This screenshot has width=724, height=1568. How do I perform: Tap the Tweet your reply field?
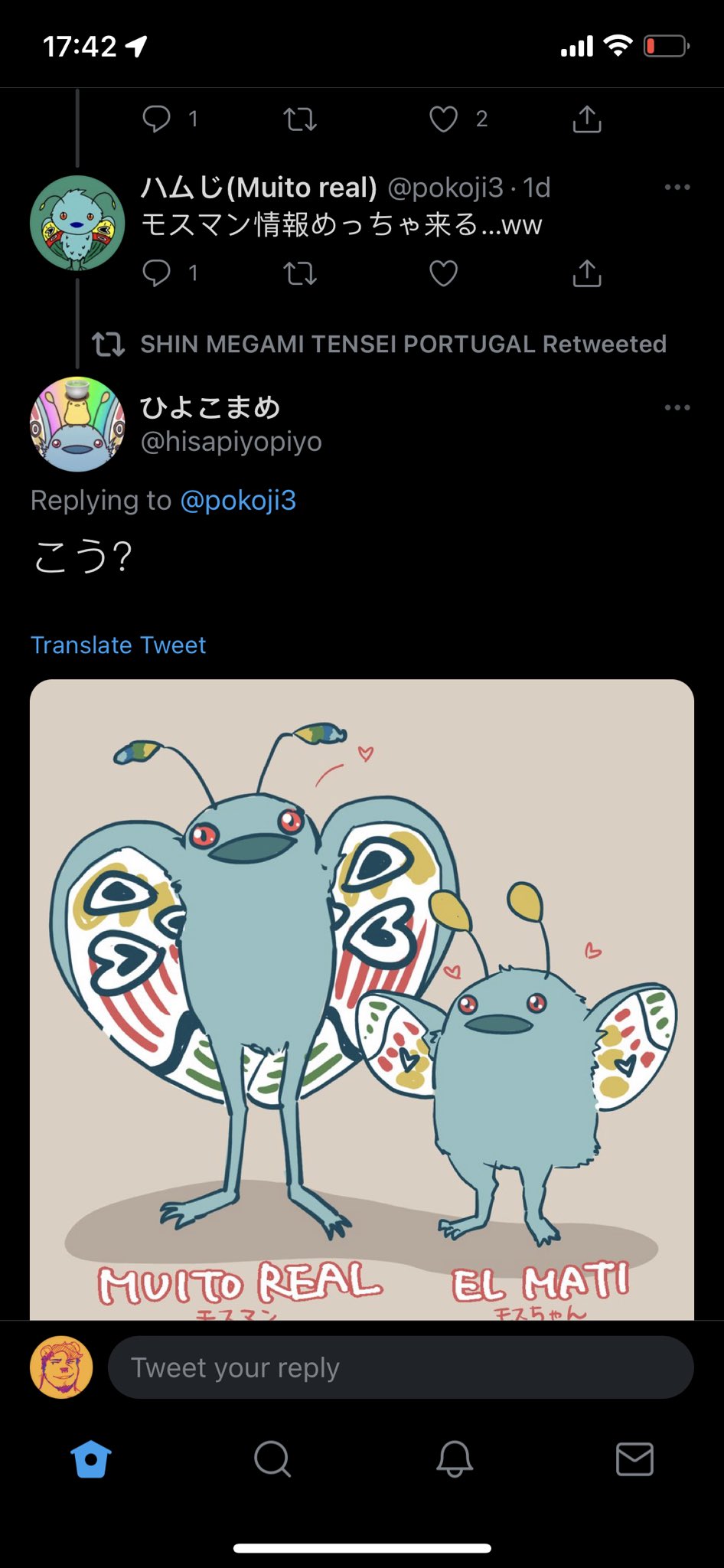pyautogui.click(x=400, y=1367)
